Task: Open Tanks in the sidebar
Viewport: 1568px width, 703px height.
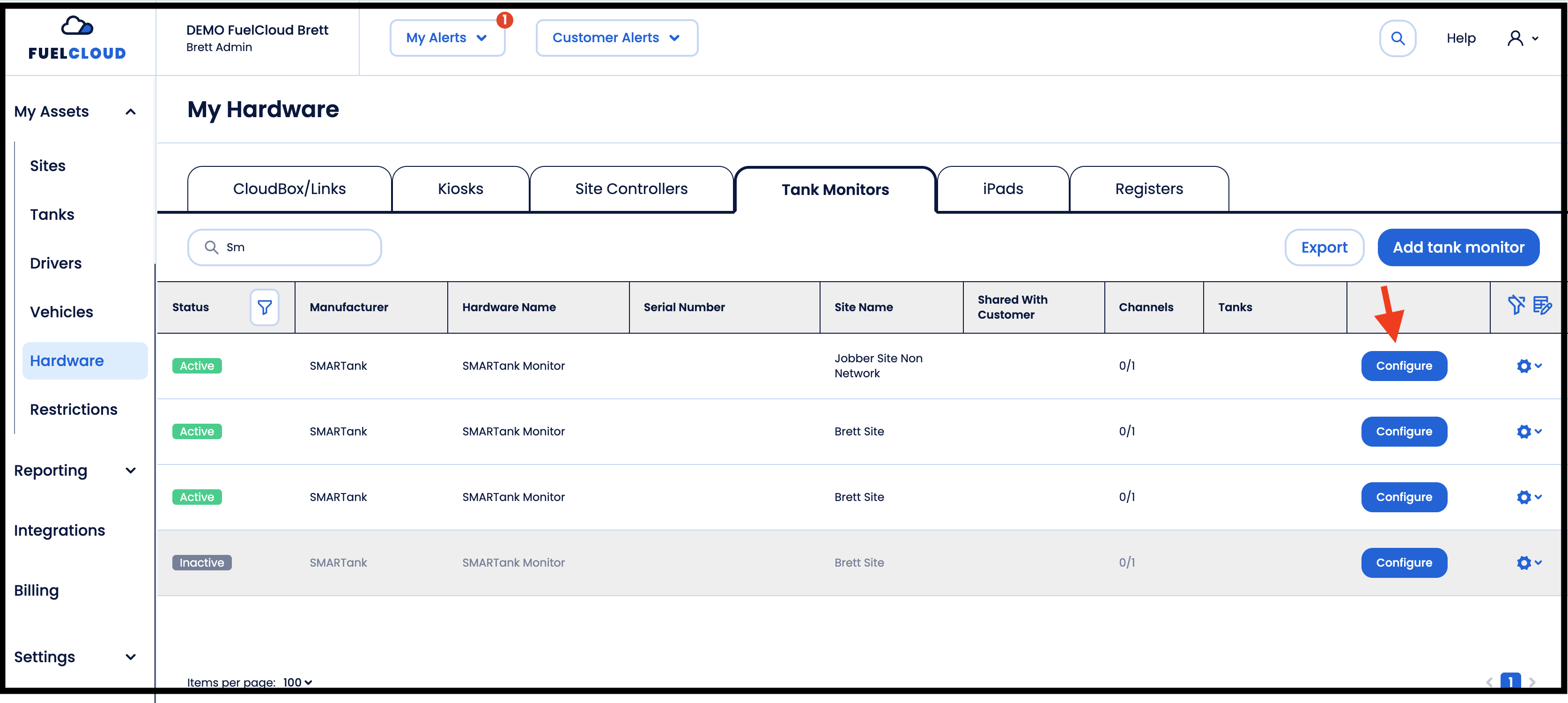Action: tap(52, 215)
